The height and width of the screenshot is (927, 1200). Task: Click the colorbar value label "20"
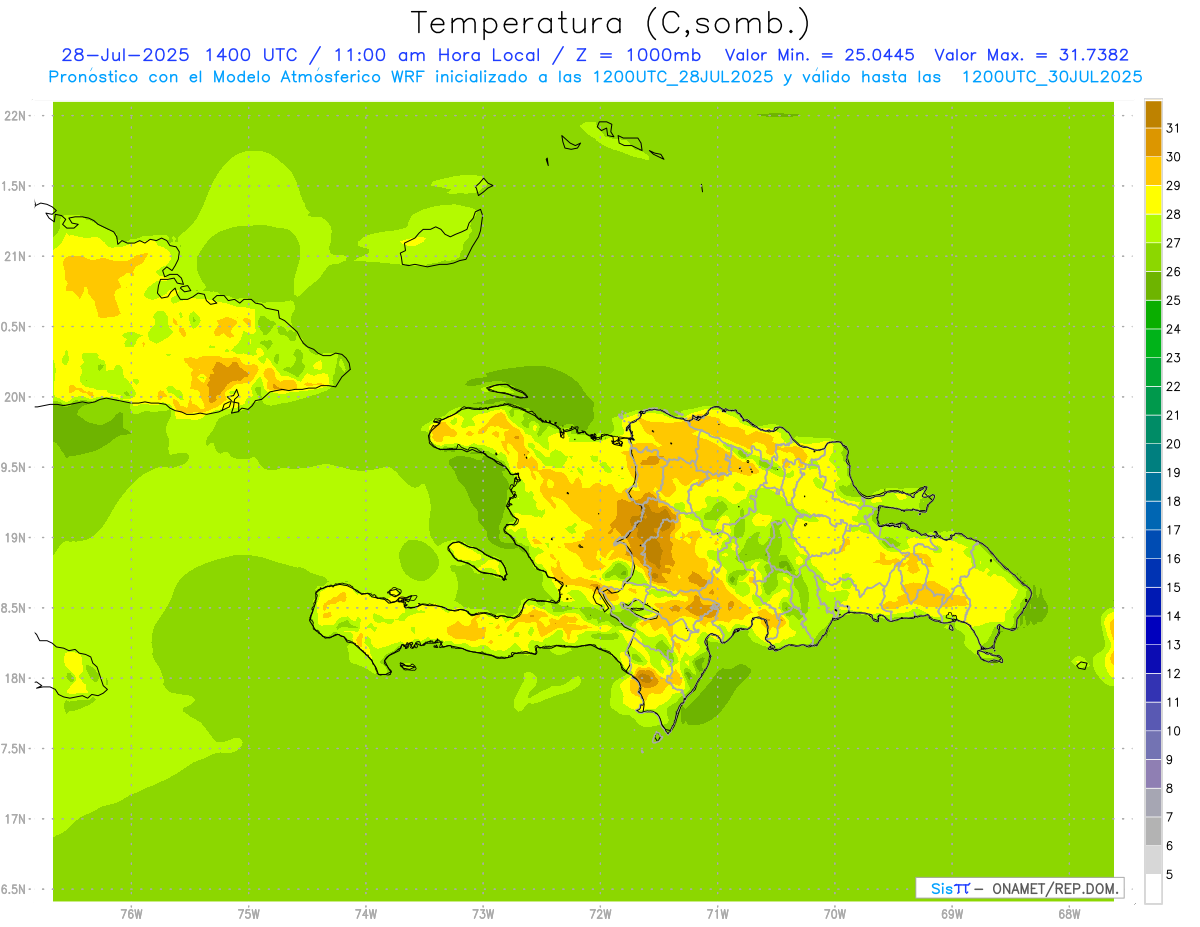click(x=1173, y=444)
